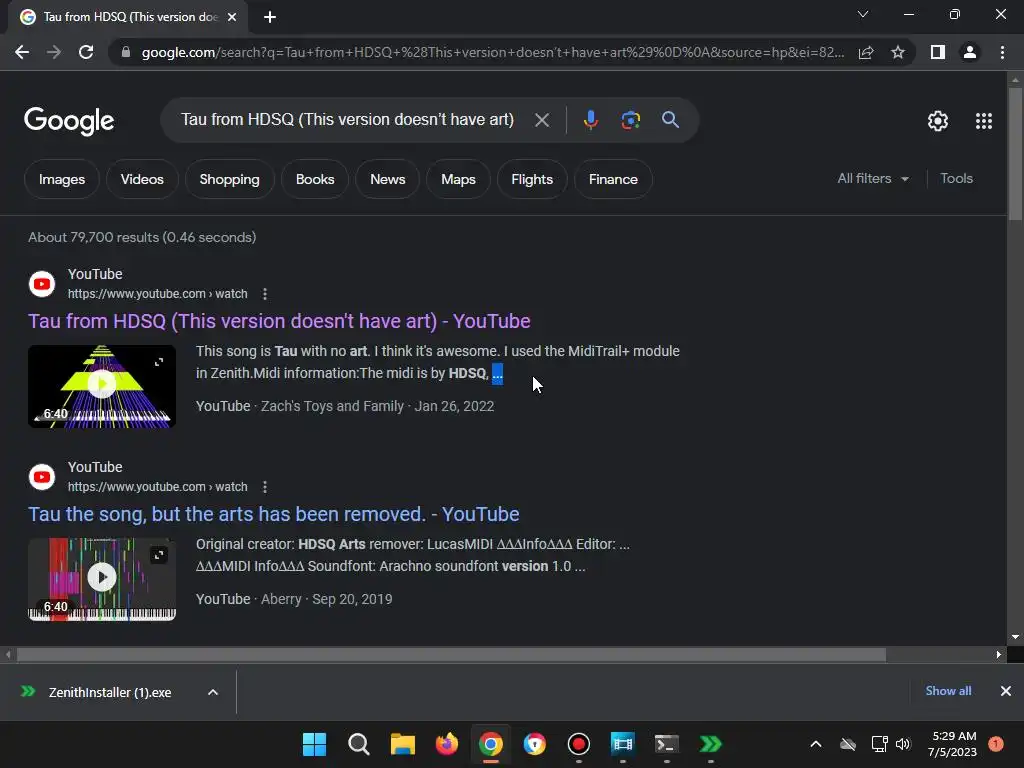Click the browser address bar URL
The height and width of the screenshot is (768, 1024).
(493, 52)
